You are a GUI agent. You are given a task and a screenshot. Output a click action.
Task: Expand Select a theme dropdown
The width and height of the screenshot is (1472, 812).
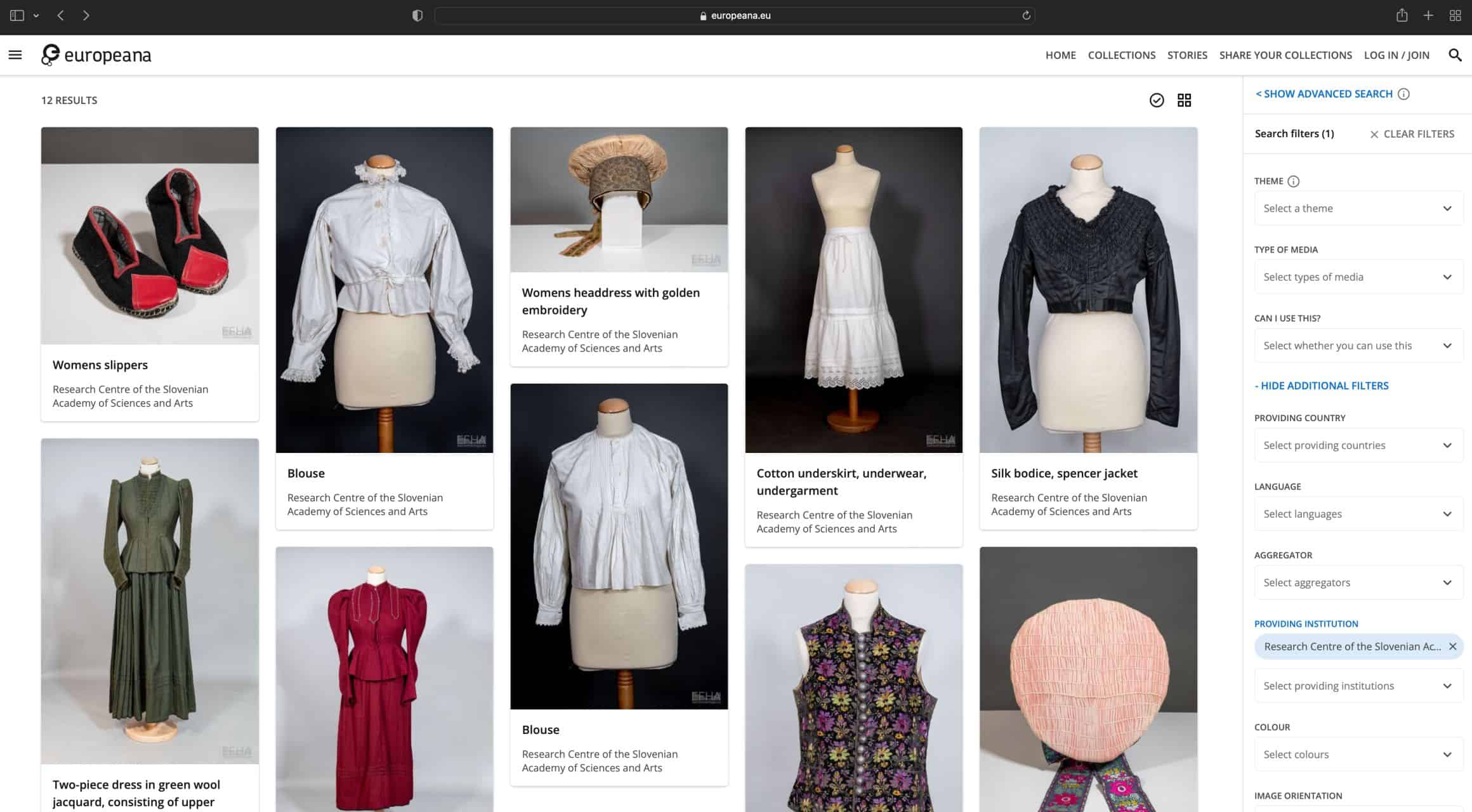click(x=1358, y=209)
